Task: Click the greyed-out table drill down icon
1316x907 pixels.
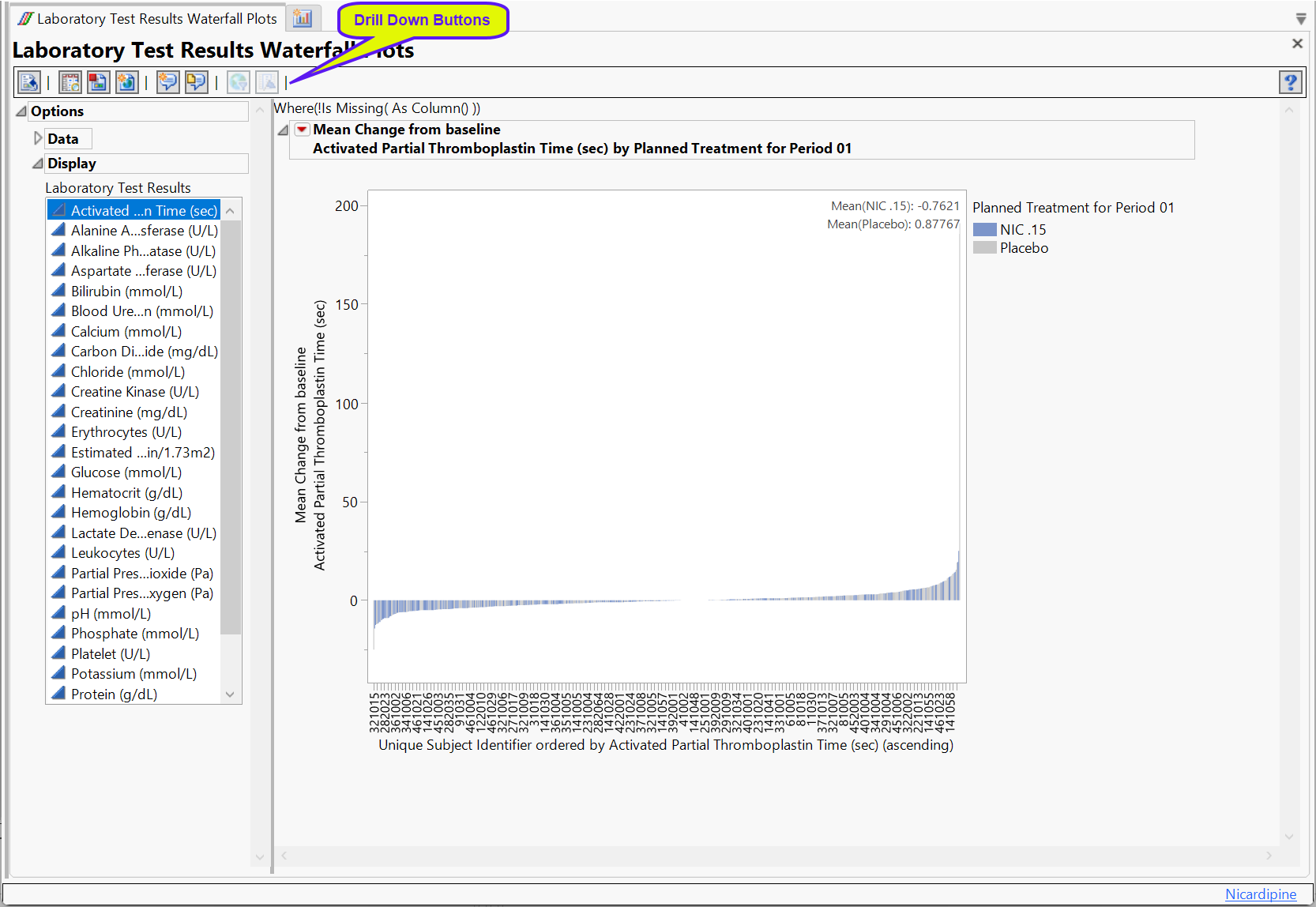Action: [267, 82]
